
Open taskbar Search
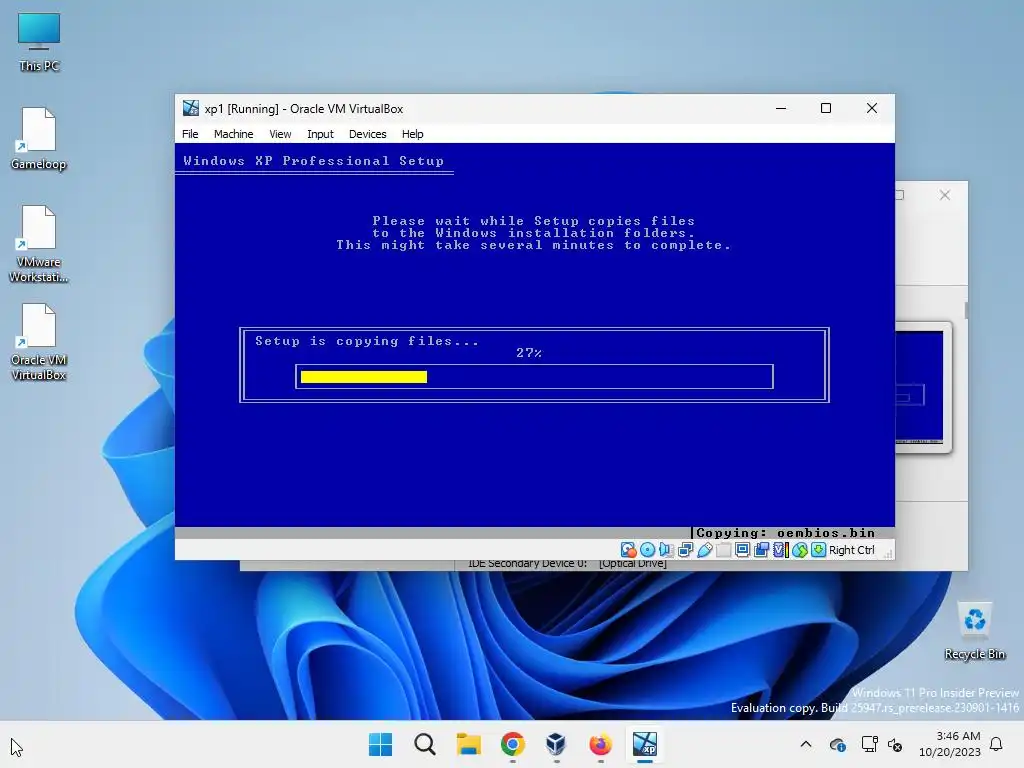pos(424,744)
